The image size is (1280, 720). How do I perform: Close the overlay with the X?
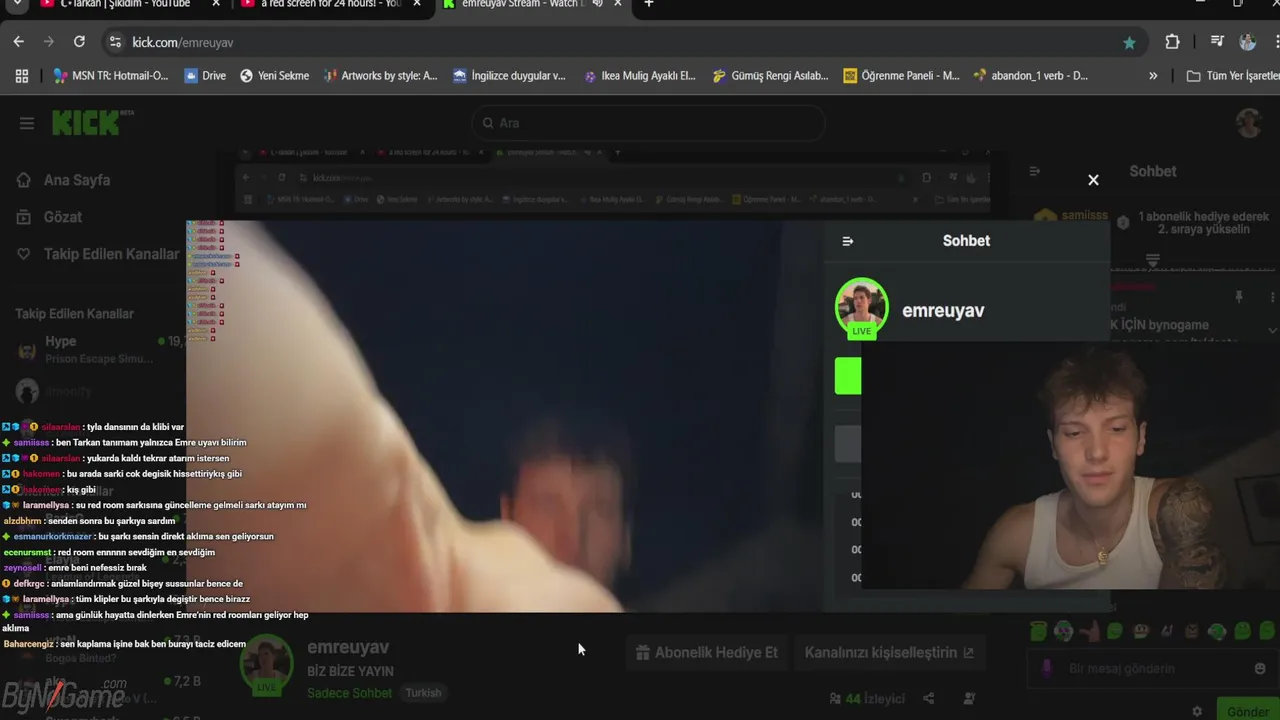click(1093, 180)
